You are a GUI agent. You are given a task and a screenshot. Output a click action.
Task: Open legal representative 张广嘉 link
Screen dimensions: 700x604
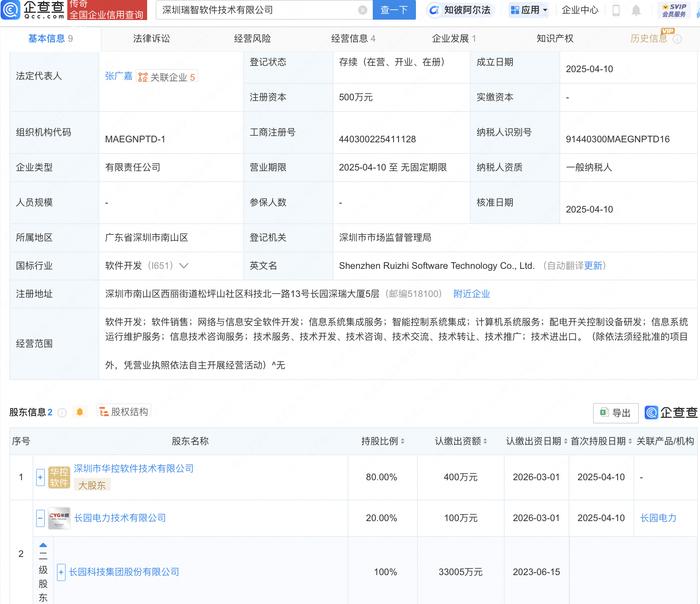[x=118, y=76]
